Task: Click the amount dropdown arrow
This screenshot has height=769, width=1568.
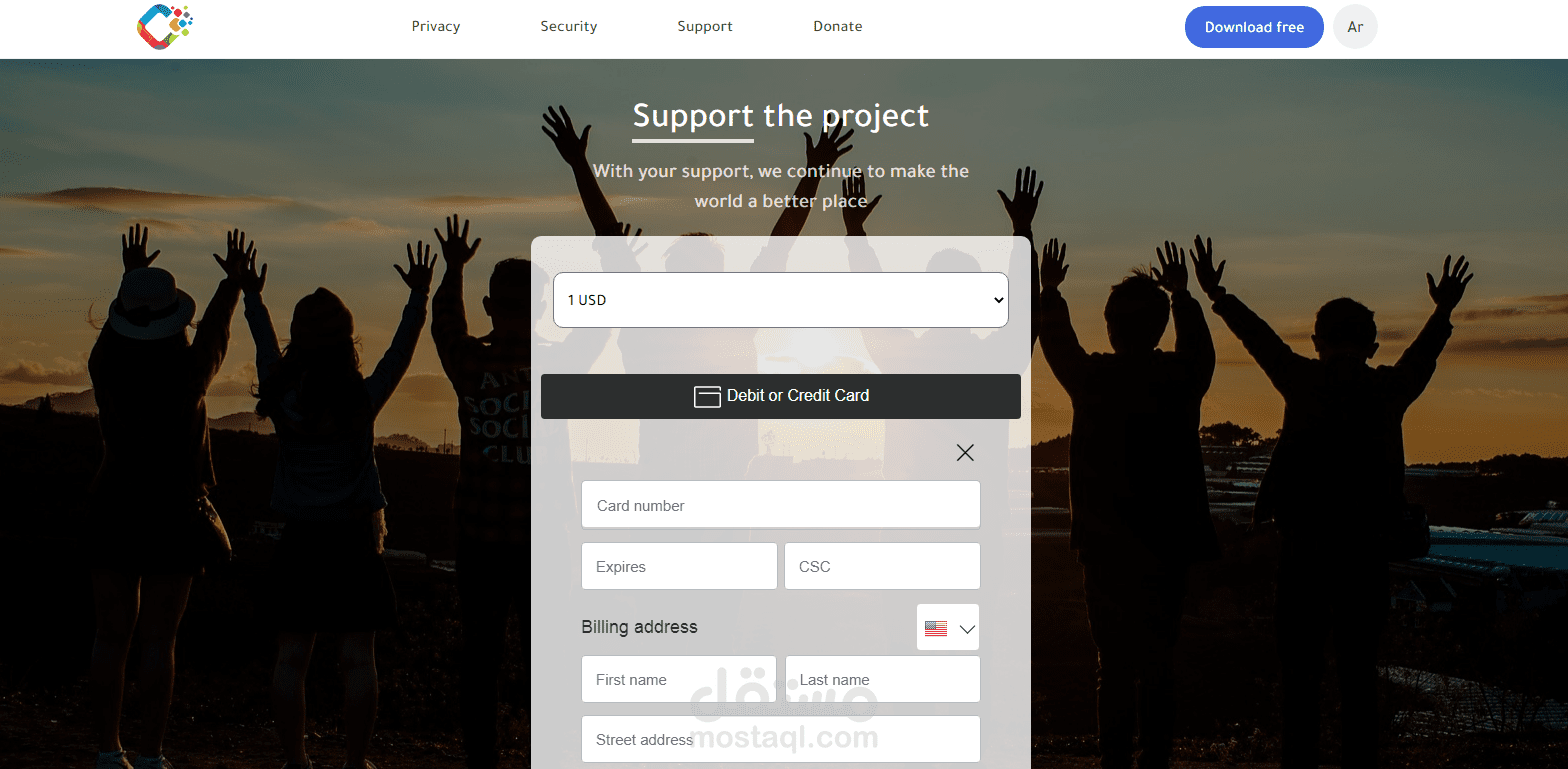Action: click(997, 300)
